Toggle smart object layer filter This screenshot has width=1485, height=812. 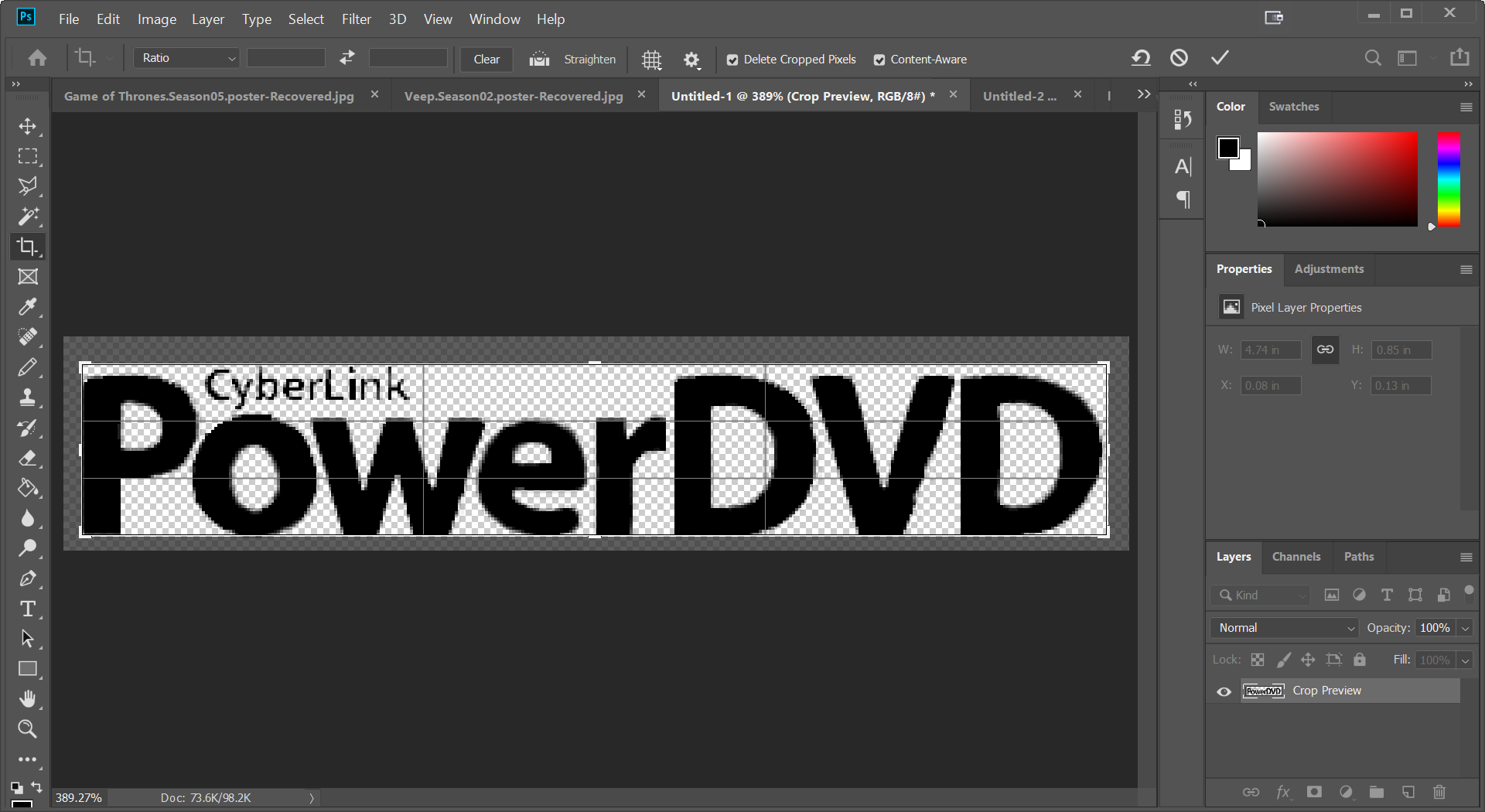[x=1443, y=595]
